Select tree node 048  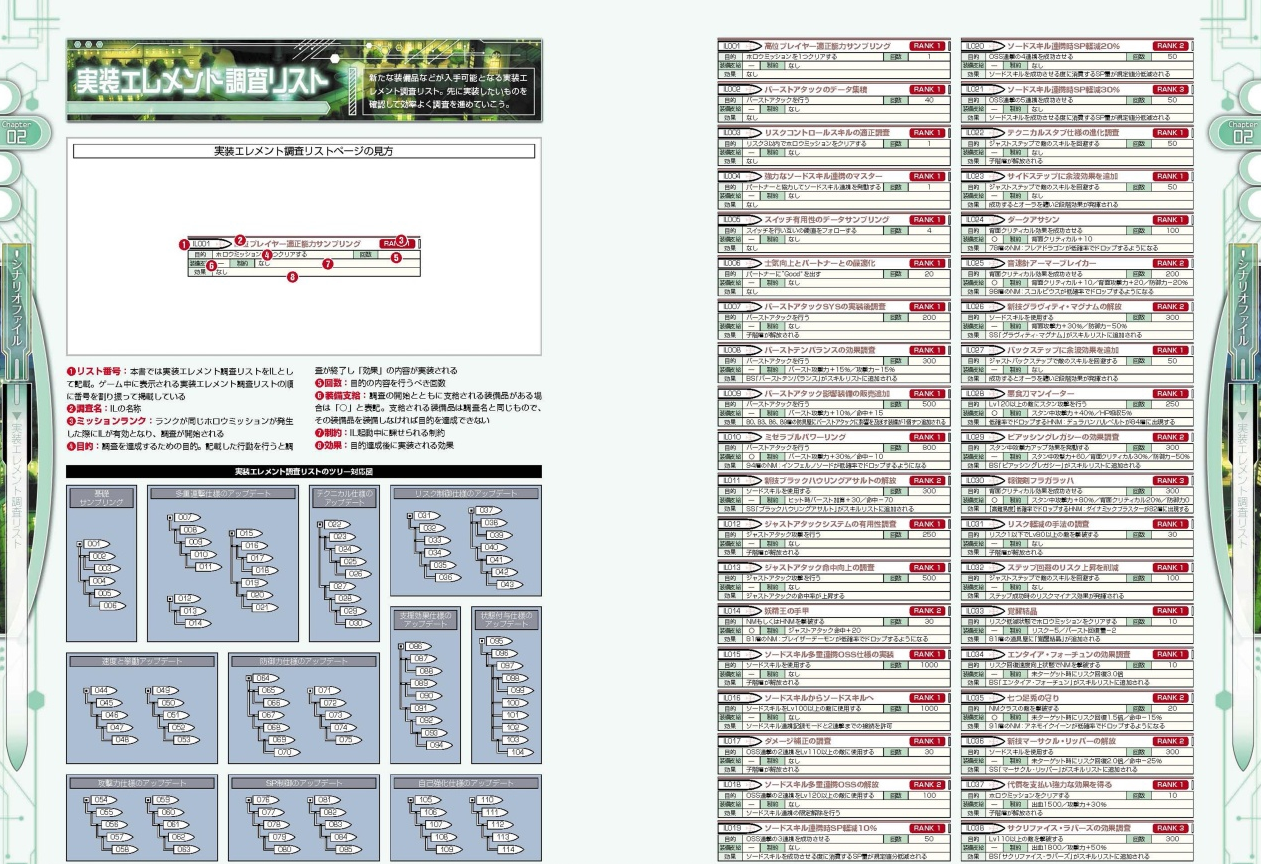pos(123,738)
